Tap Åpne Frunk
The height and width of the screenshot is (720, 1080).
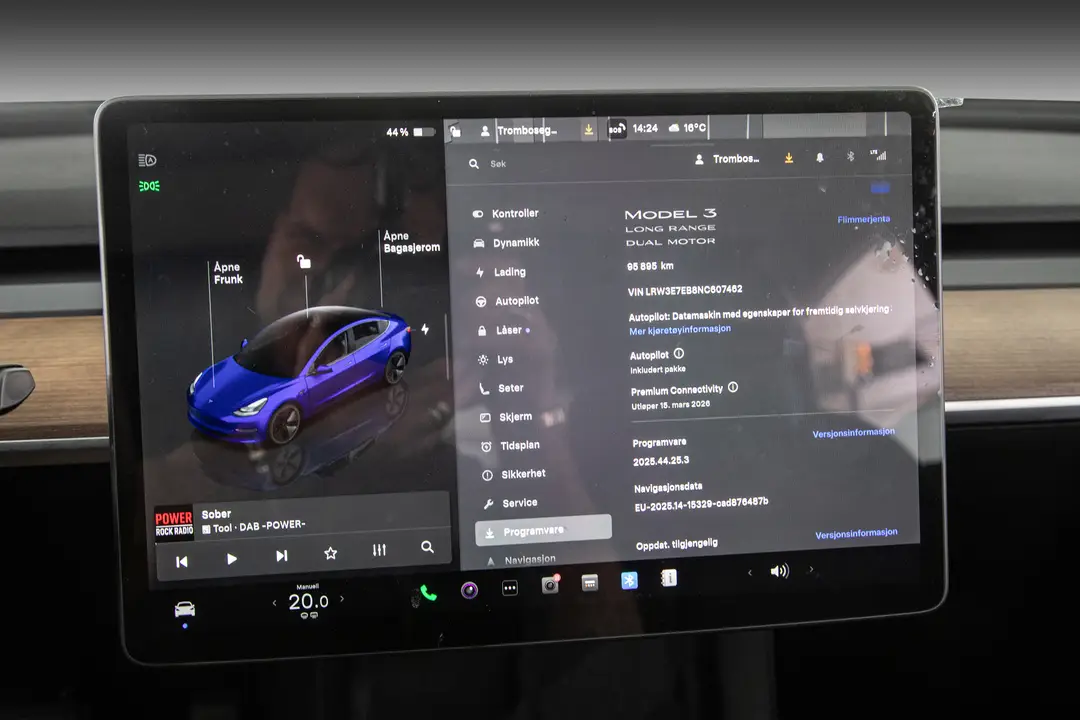click(227, 273)
